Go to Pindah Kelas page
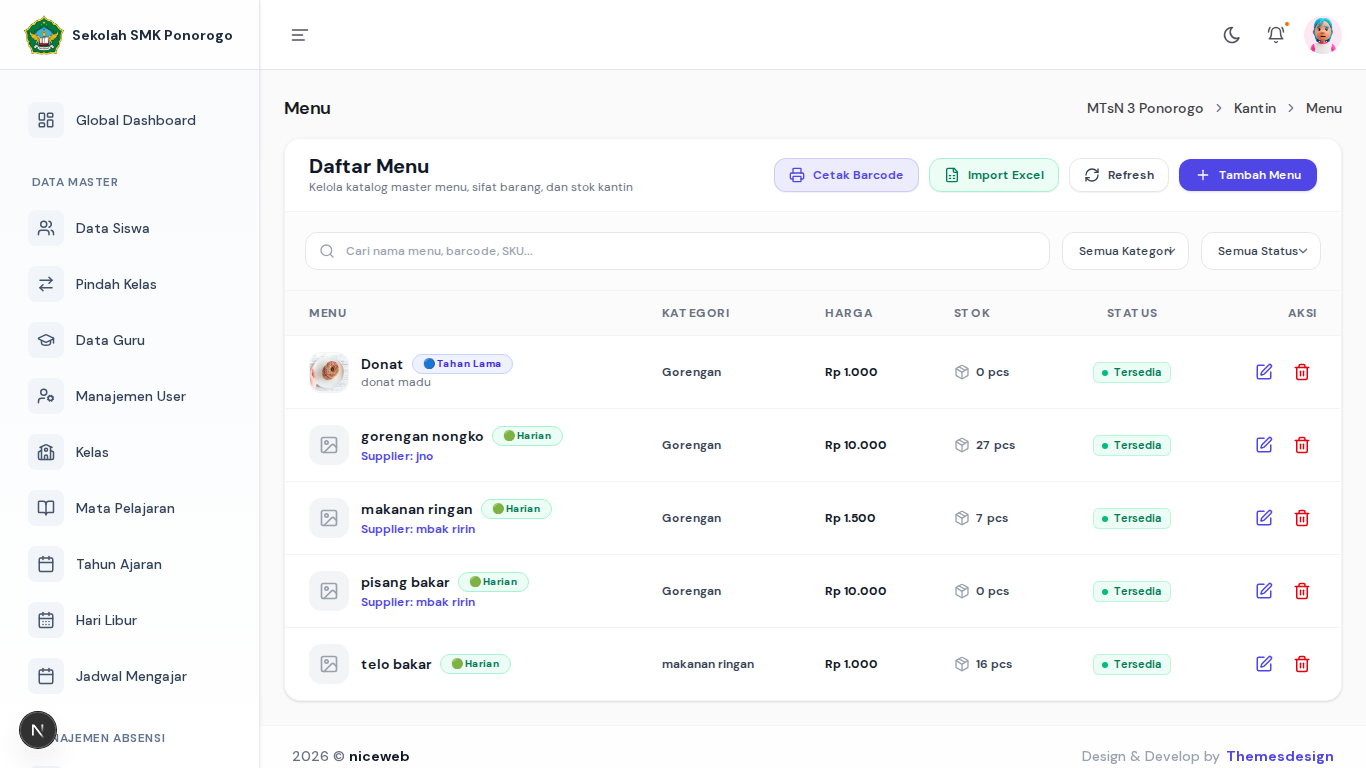 click(130, 284)
